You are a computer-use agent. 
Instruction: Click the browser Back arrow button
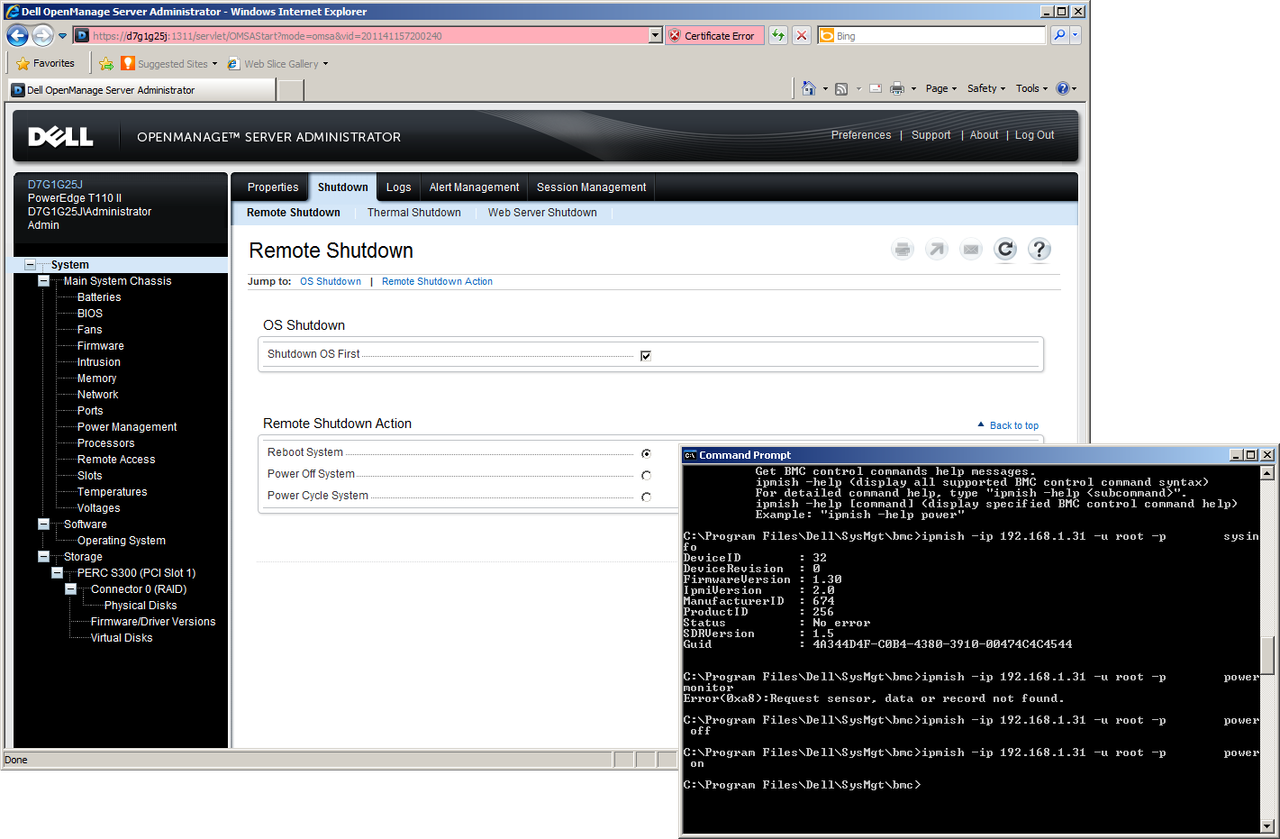[17, 35]
